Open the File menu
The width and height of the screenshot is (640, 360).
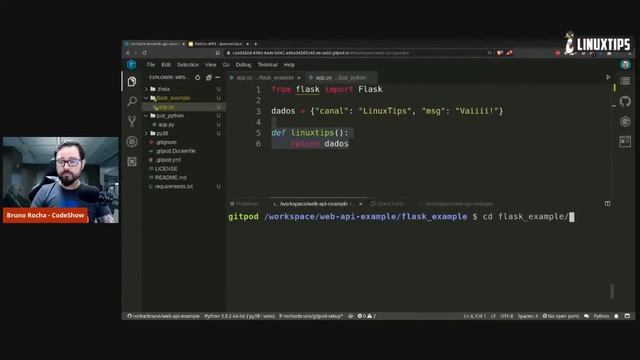[151, 64]
